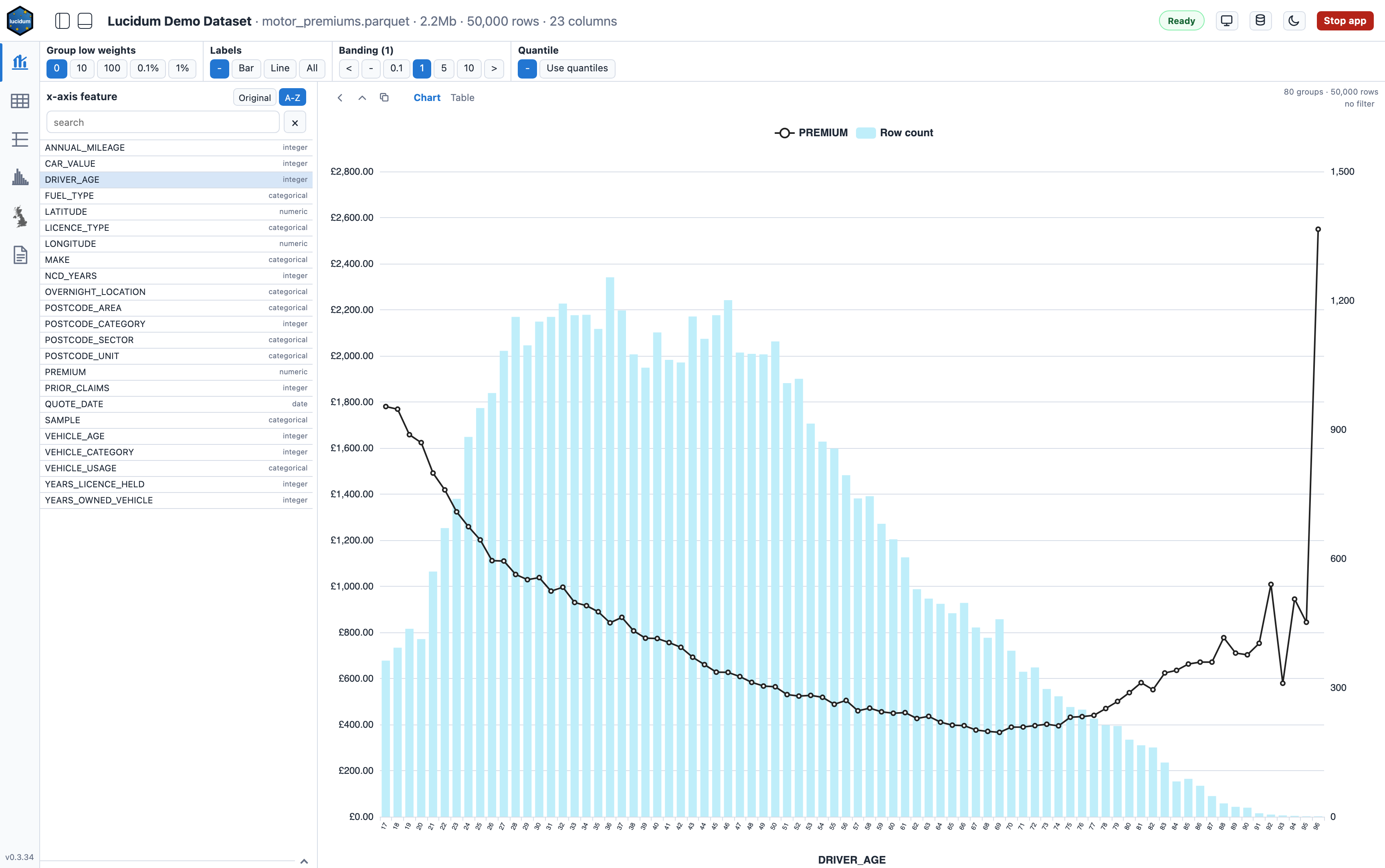The image size is (1385, 868).
Task: Select MAKE feature row
Action: [x=176, y=260]
